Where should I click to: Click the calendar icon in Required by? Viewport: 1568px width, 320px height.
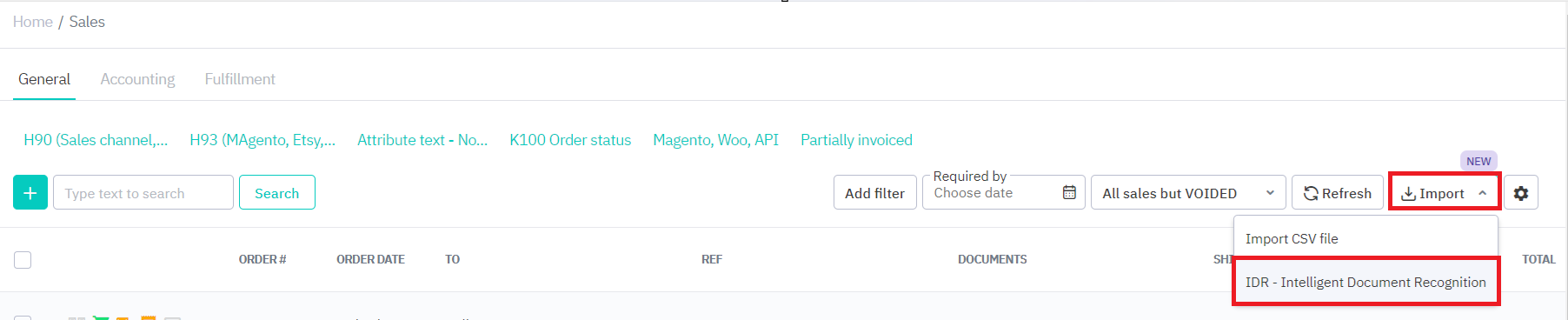point(1069,192)
